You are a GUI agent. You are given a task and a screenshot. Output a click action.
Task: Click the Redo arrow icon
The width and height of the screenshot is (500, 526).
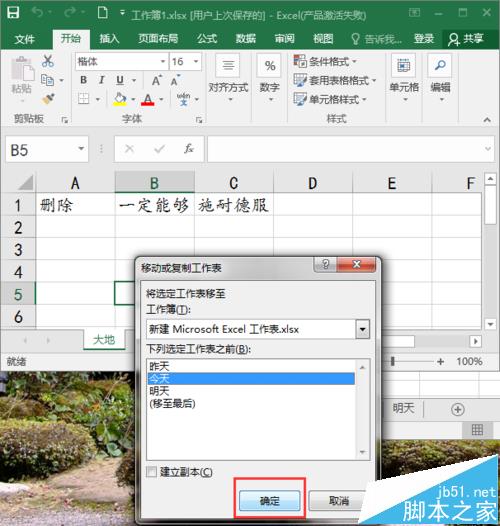(70, 13)
